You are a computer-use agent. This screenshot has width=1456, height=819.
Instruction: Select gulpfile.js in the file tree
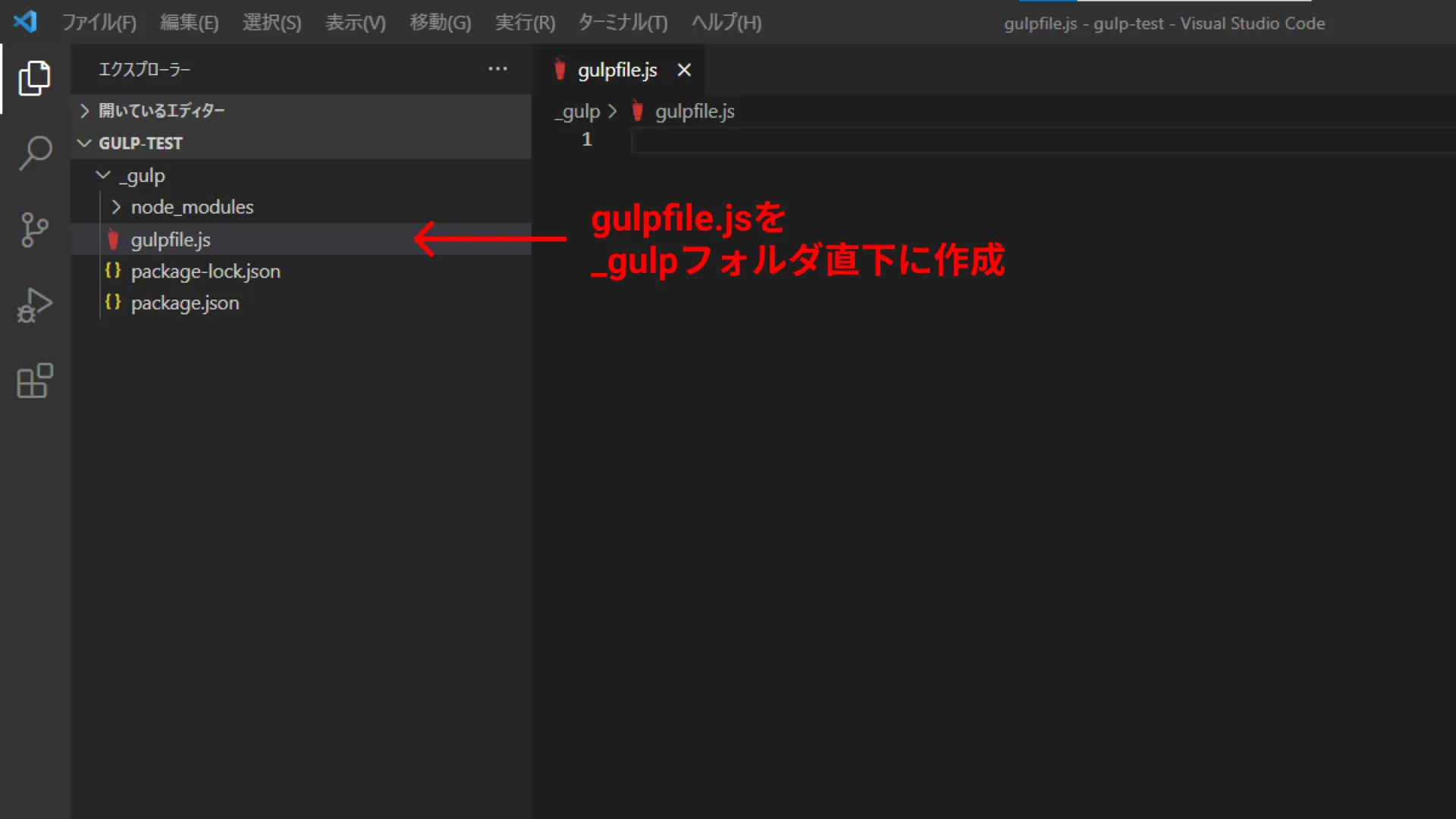pyautogui.click(x=301, y=240)
